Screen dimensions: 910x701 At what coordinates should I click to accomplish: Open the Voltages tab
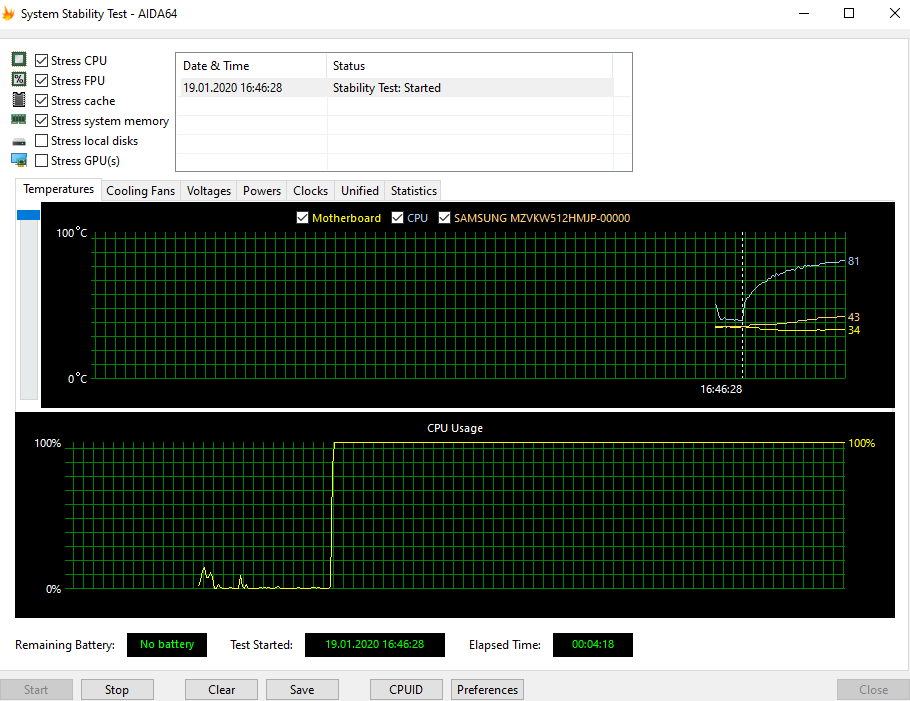208,191
